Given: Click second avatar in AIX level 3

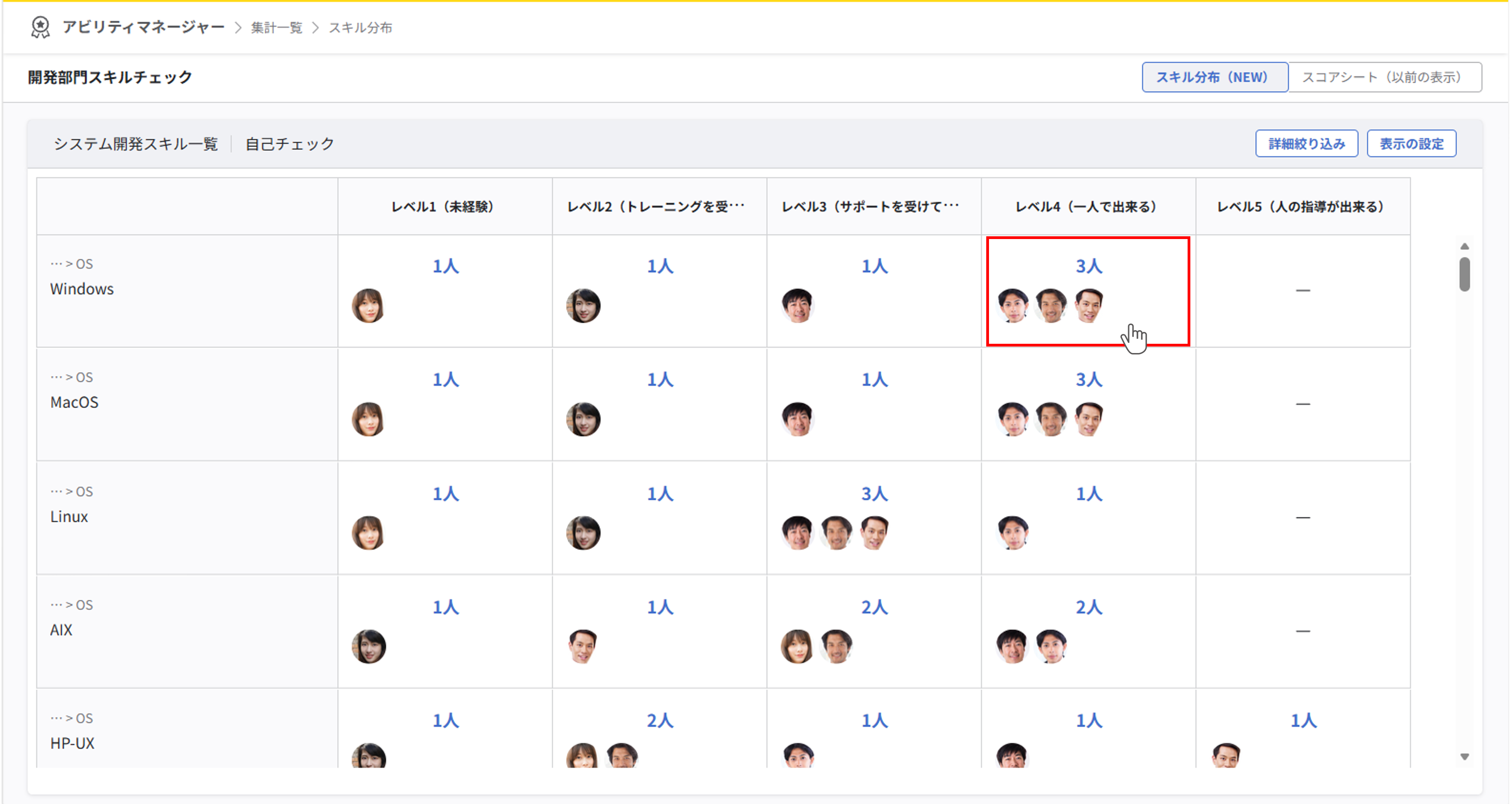Looking at the screenshot, I should tap(836, 647).
